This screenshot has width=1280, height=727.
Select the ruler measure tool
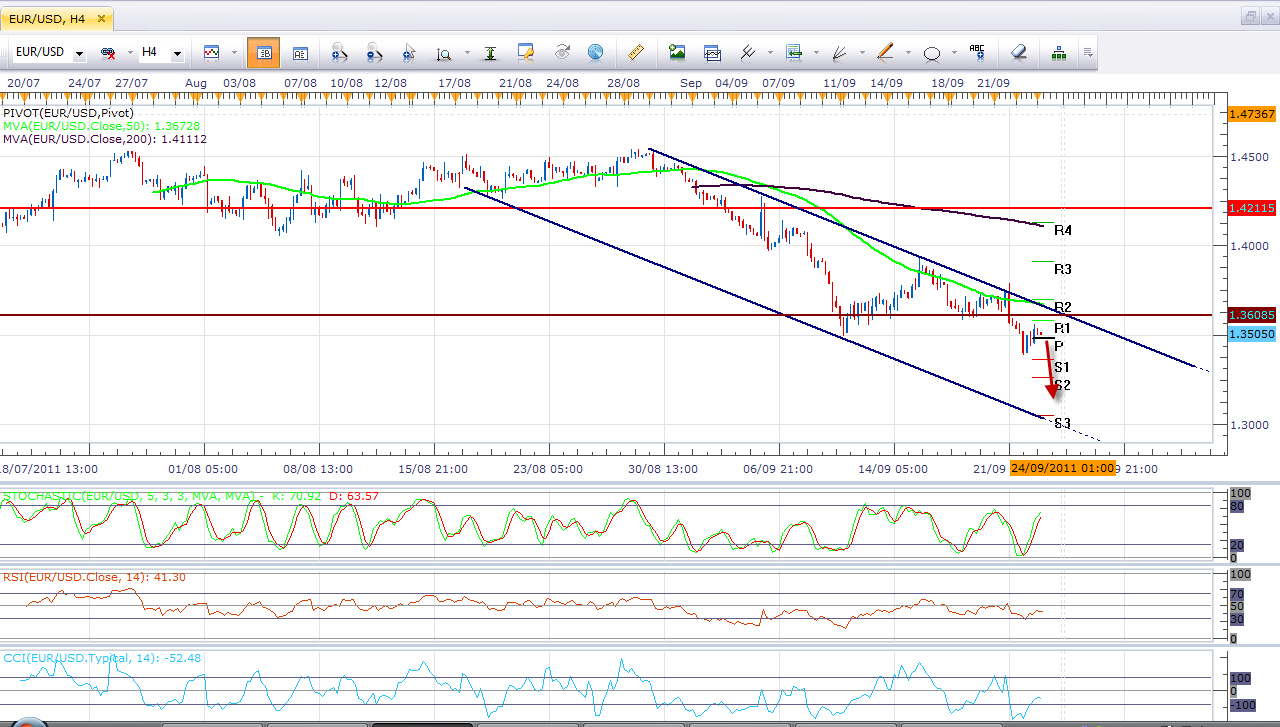pyautogui.click(x=636, y=52)
